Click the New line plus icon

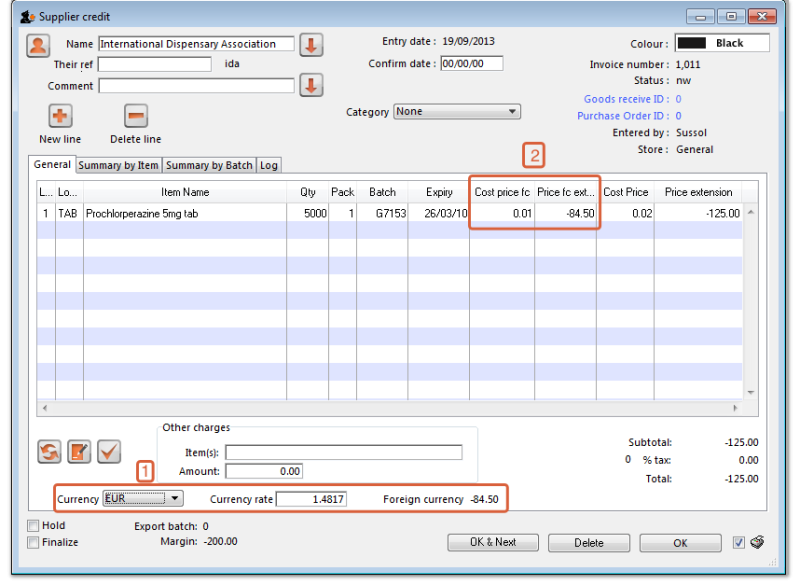[x=60, y=116]
